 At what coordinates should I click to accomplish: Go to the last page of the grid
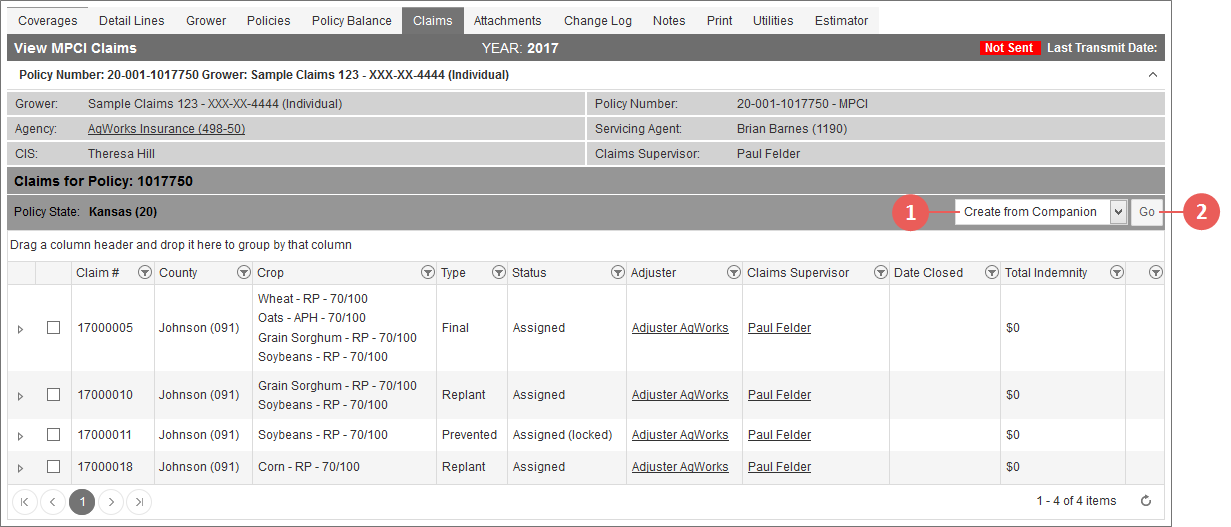click(140, 502)
